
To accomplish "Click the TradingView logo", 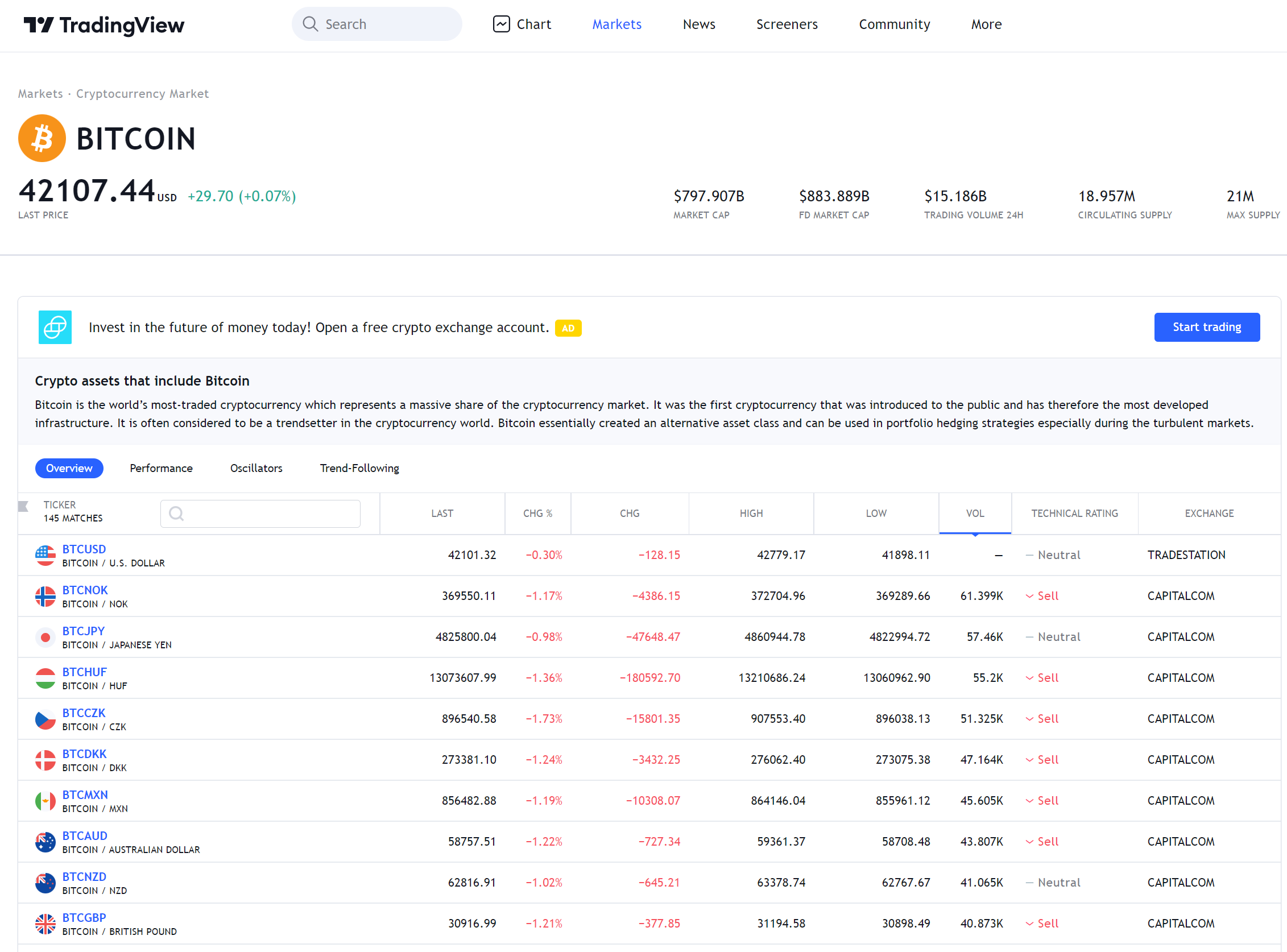I will 104,25.
